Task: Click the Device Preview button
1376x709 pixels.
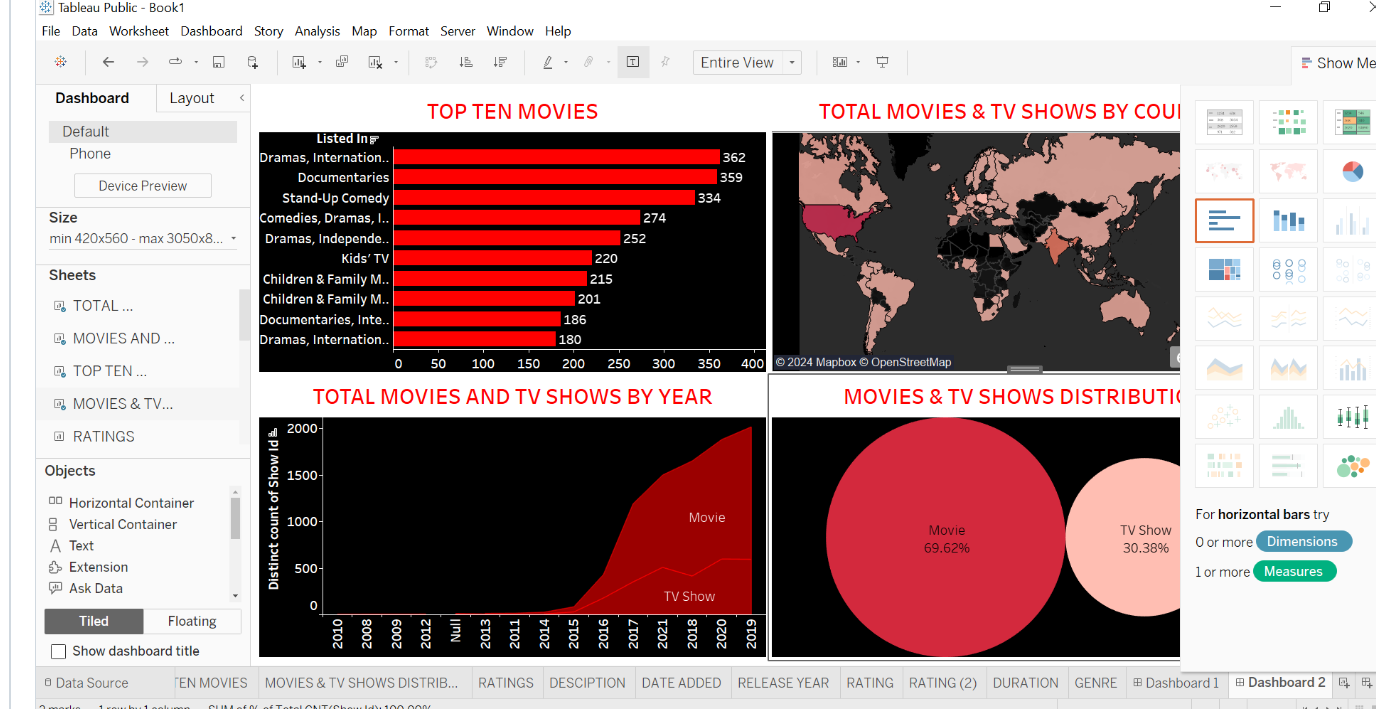Action: coord(143,186)
